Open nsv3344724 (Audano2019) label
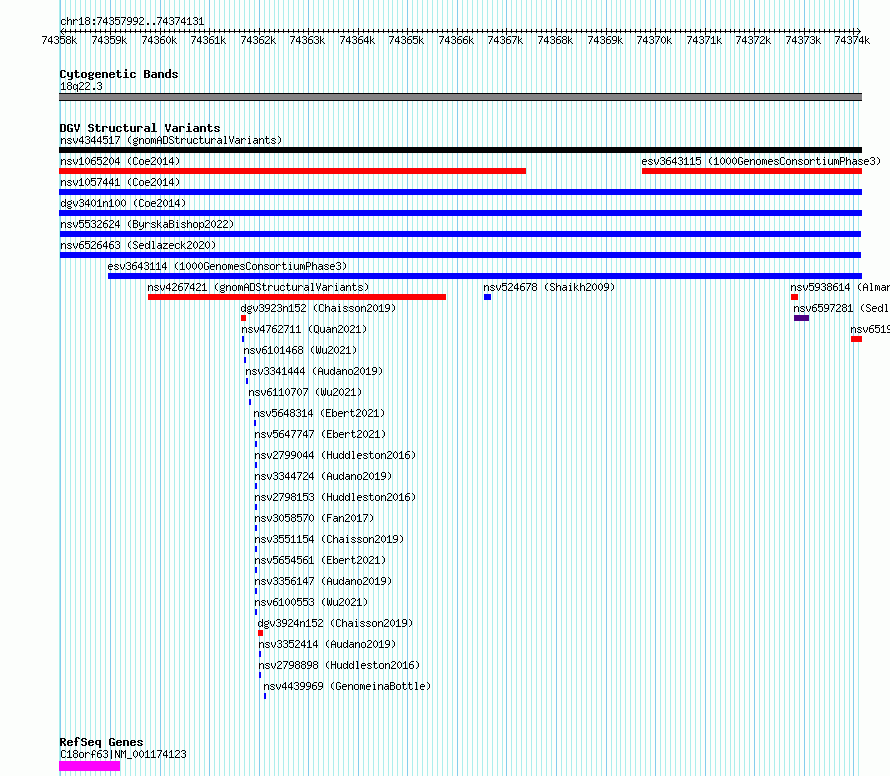The image size is (890, 776). (324, 476)
